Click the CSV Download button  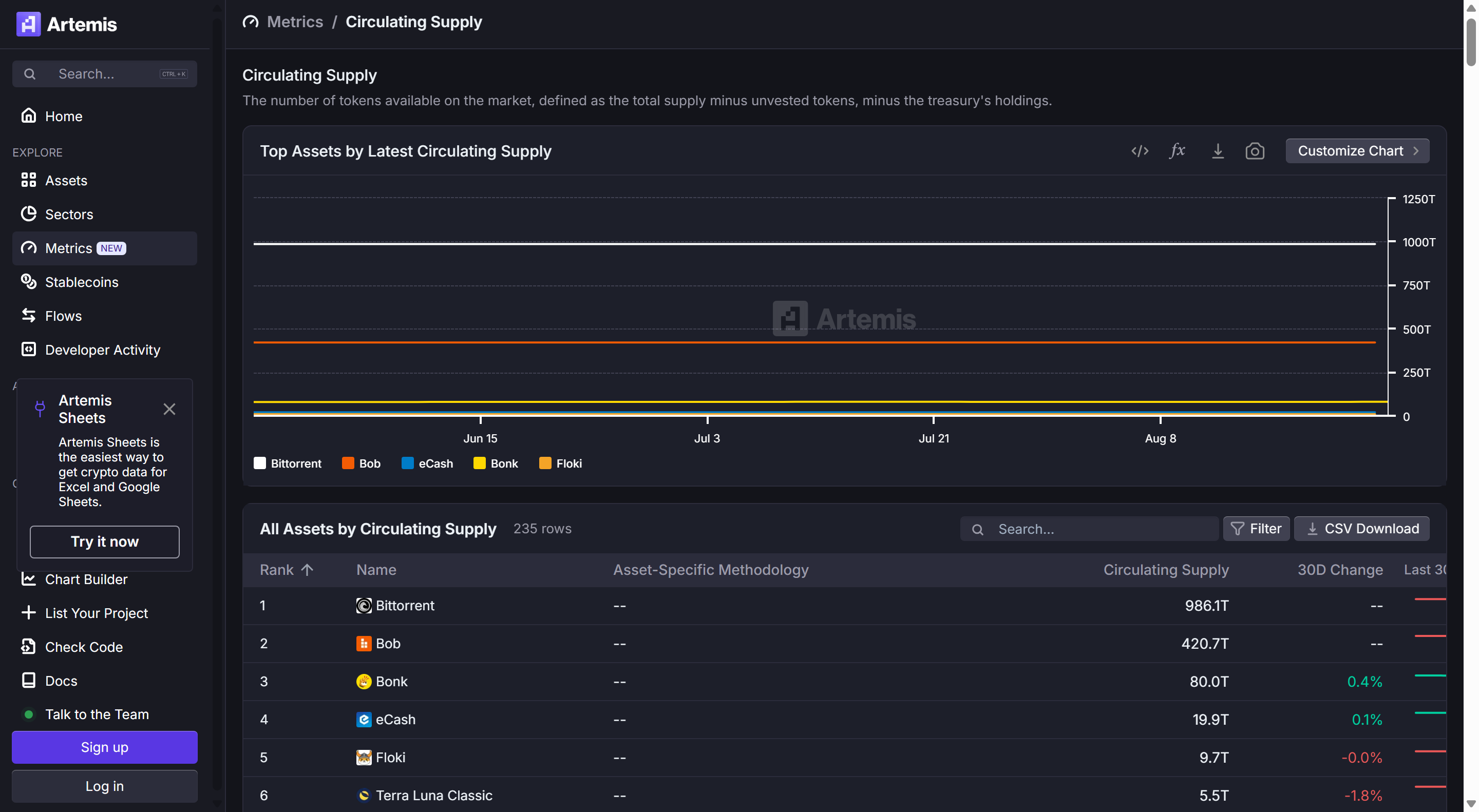(1361, 529)
